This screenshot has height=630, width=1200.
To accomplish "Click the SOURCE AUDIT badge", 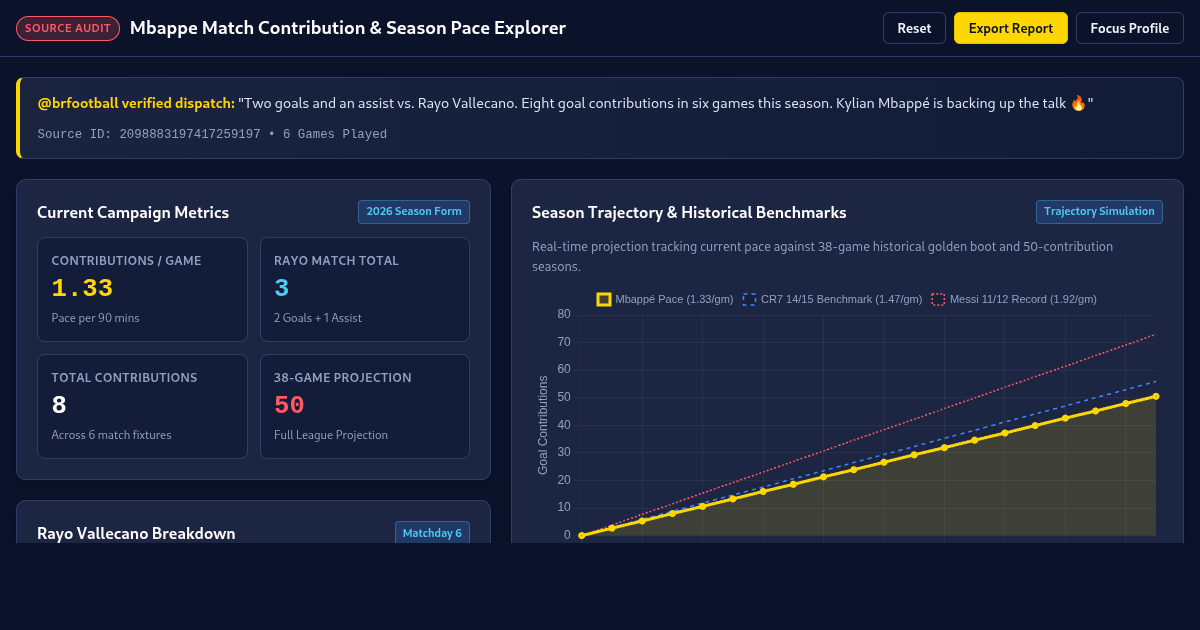I will click(x=68, y=28).
